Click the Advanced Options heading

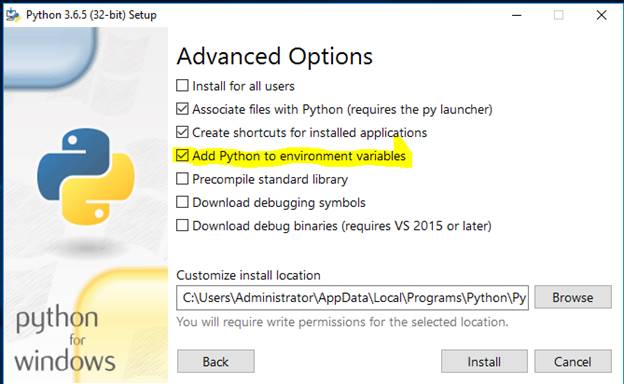point(275,57)
